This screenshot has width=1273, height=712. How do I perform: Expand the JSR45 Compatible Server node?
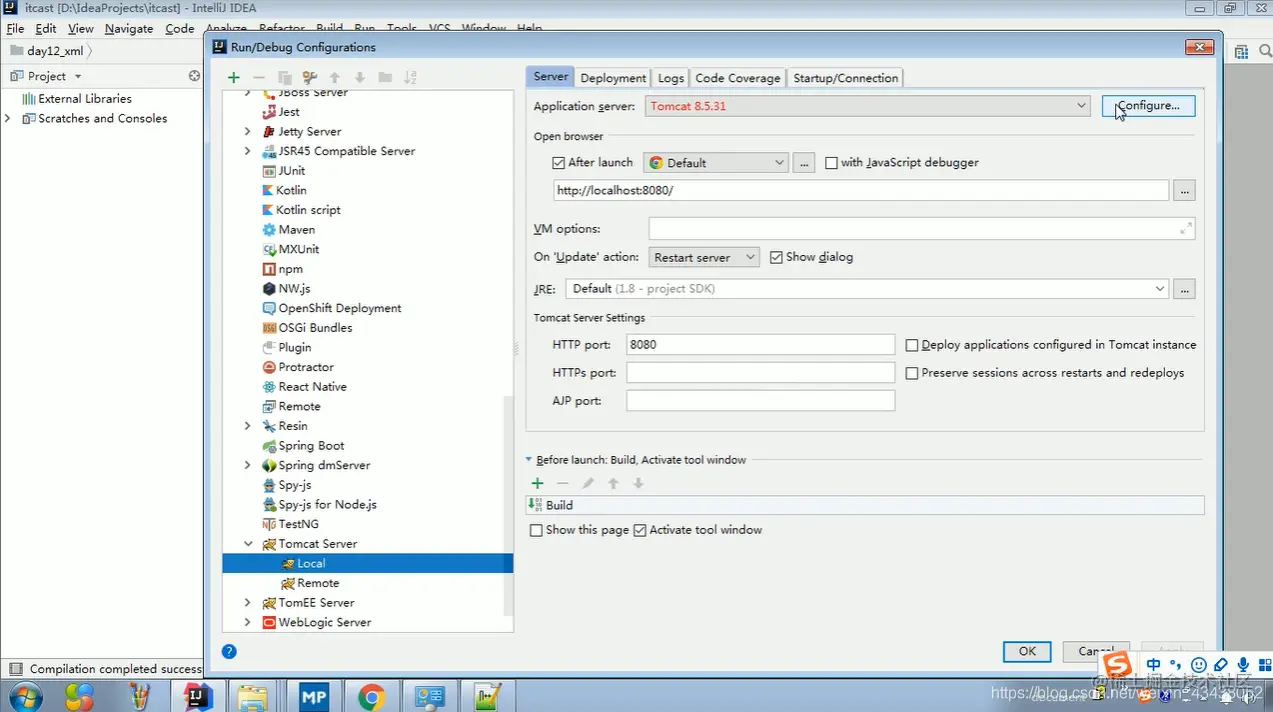tap(247, 151)
